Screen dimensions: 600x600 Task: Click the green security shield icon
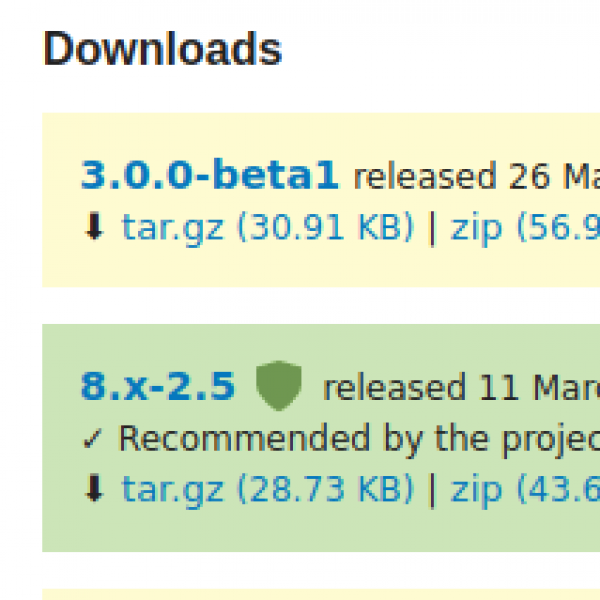pyautogui.click(x=279, y=387)
